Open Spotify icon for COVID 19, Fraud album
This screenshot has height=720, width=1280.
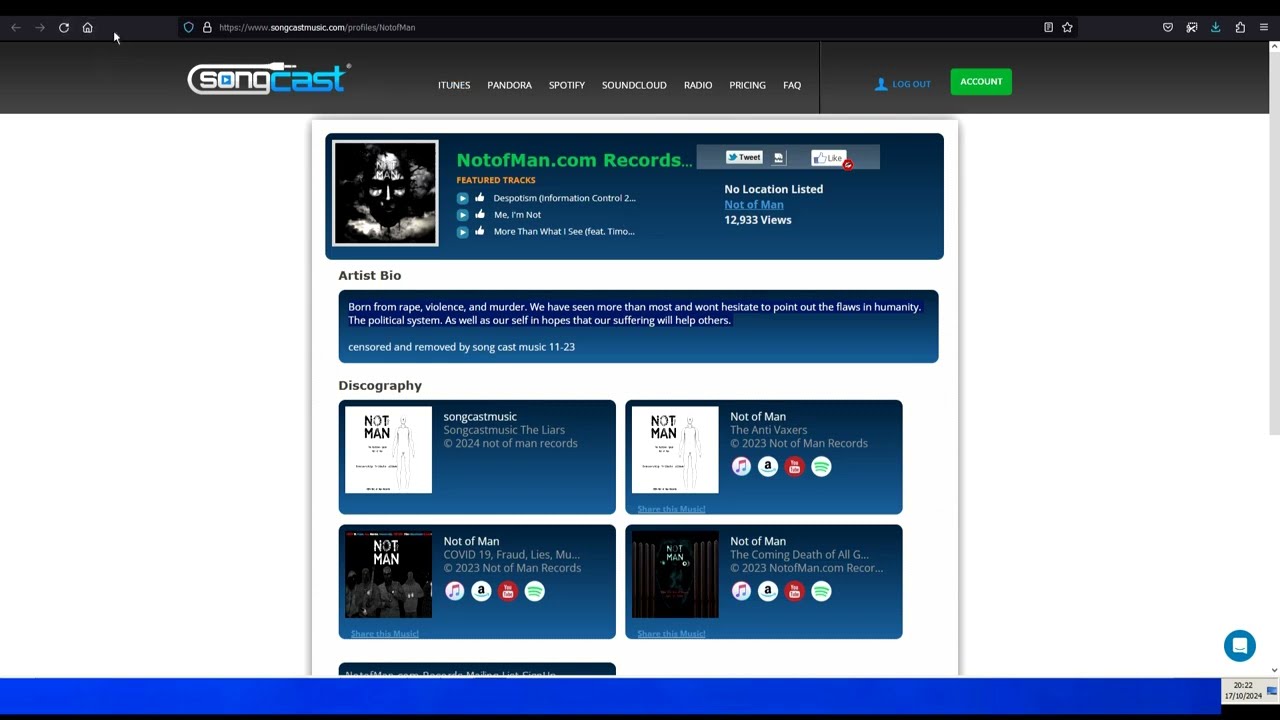[x=535, y=591]
